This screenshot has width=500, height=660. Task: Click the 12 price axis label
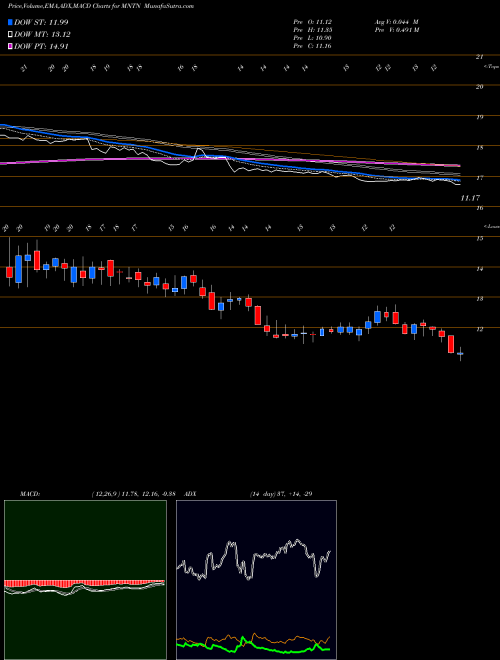tap(479, 330)
